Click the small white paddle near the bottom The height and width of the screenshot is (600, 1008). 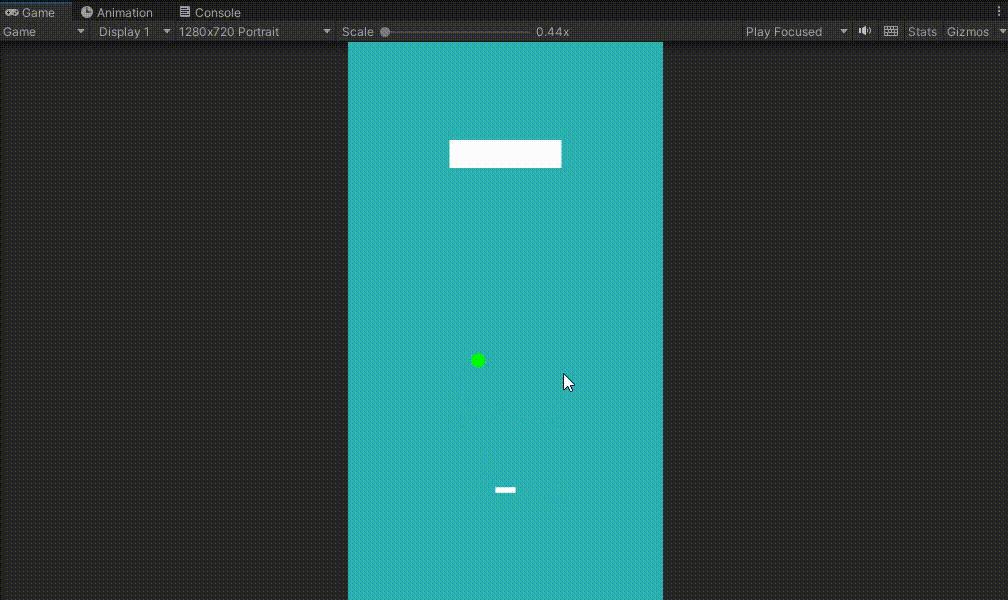click(x=504, y=489)
